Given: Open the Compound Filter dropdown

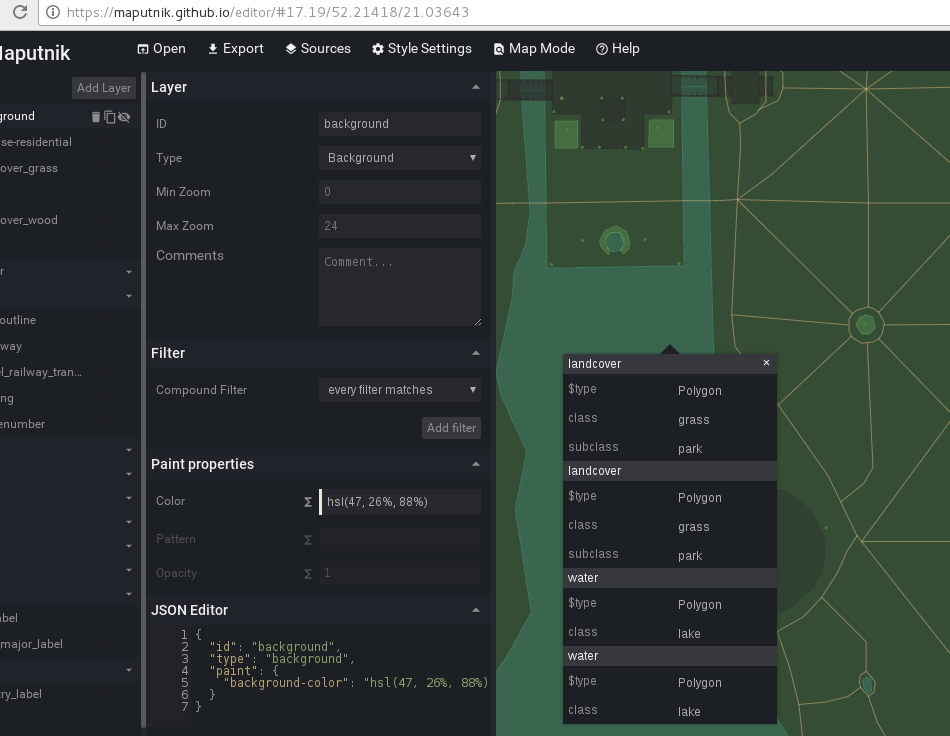Looking at the screenshot, I should coord(399,389).
